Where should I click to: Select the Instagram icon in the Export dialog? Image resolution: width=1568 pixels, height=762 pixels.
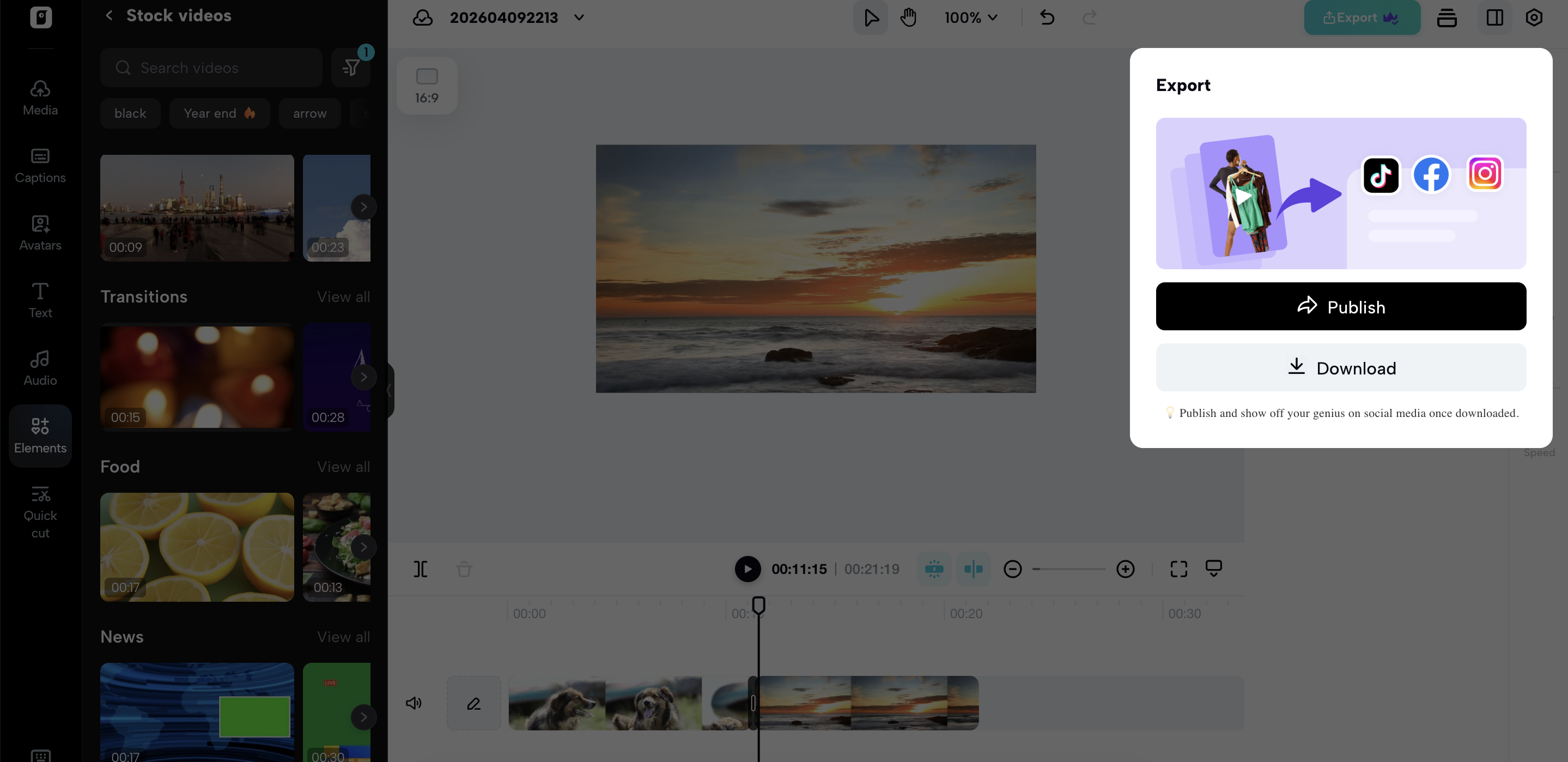[x=1485, y=174]
